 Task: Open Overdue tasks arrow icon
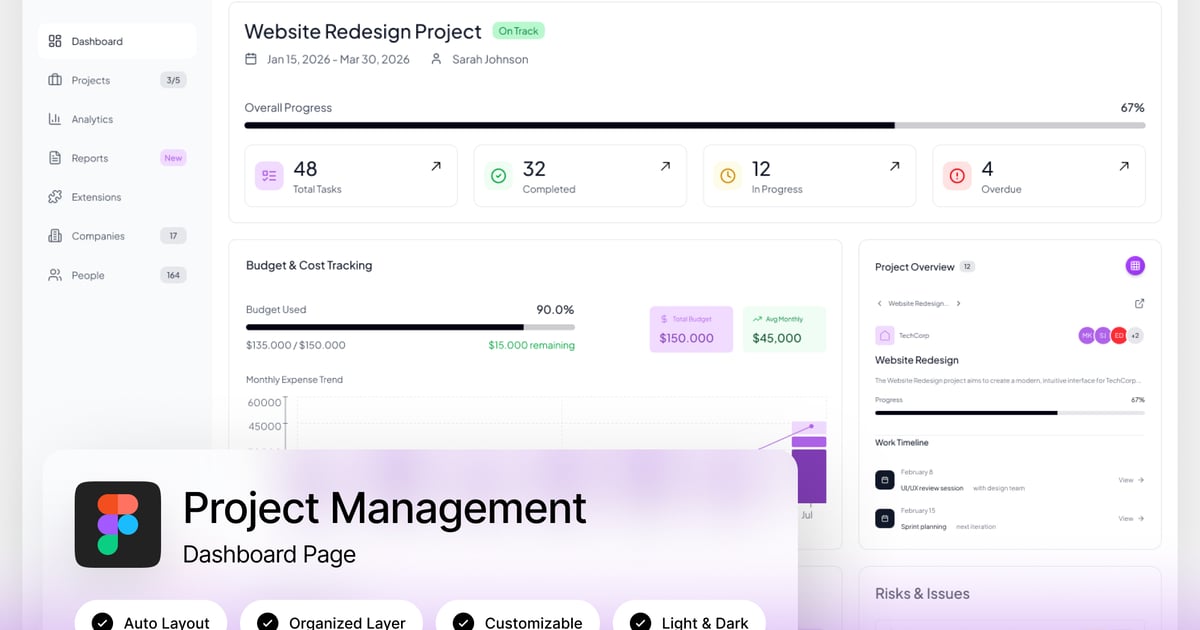point(1124,166)
